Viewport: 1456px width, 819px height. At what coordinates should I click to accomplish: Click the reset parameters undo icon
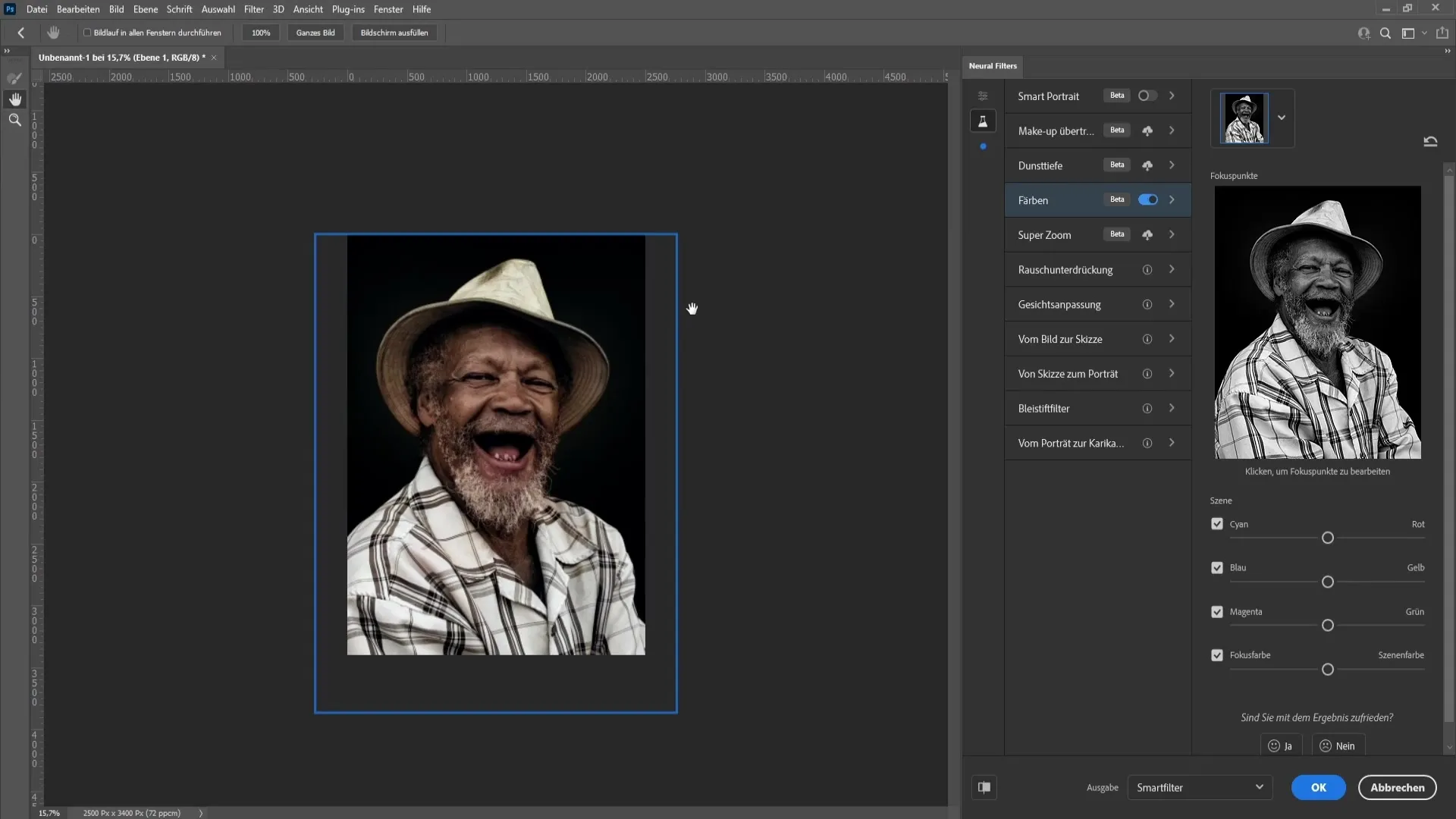(1430, 141)
